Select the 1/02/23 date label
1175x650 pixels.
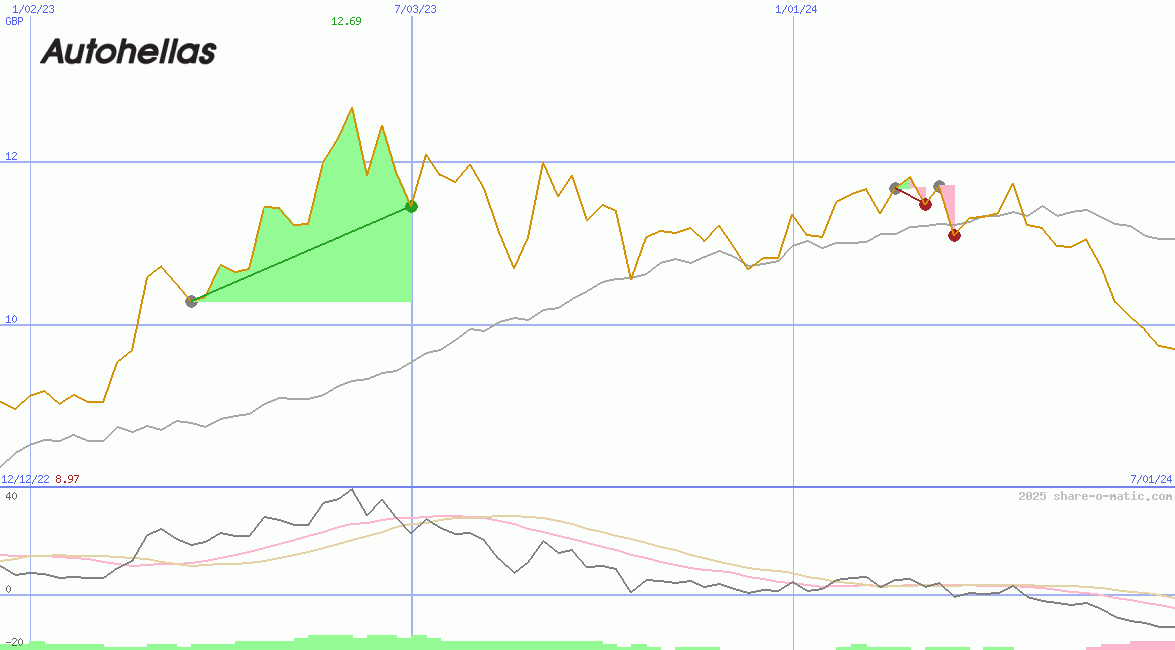click(x=33, y=9)
